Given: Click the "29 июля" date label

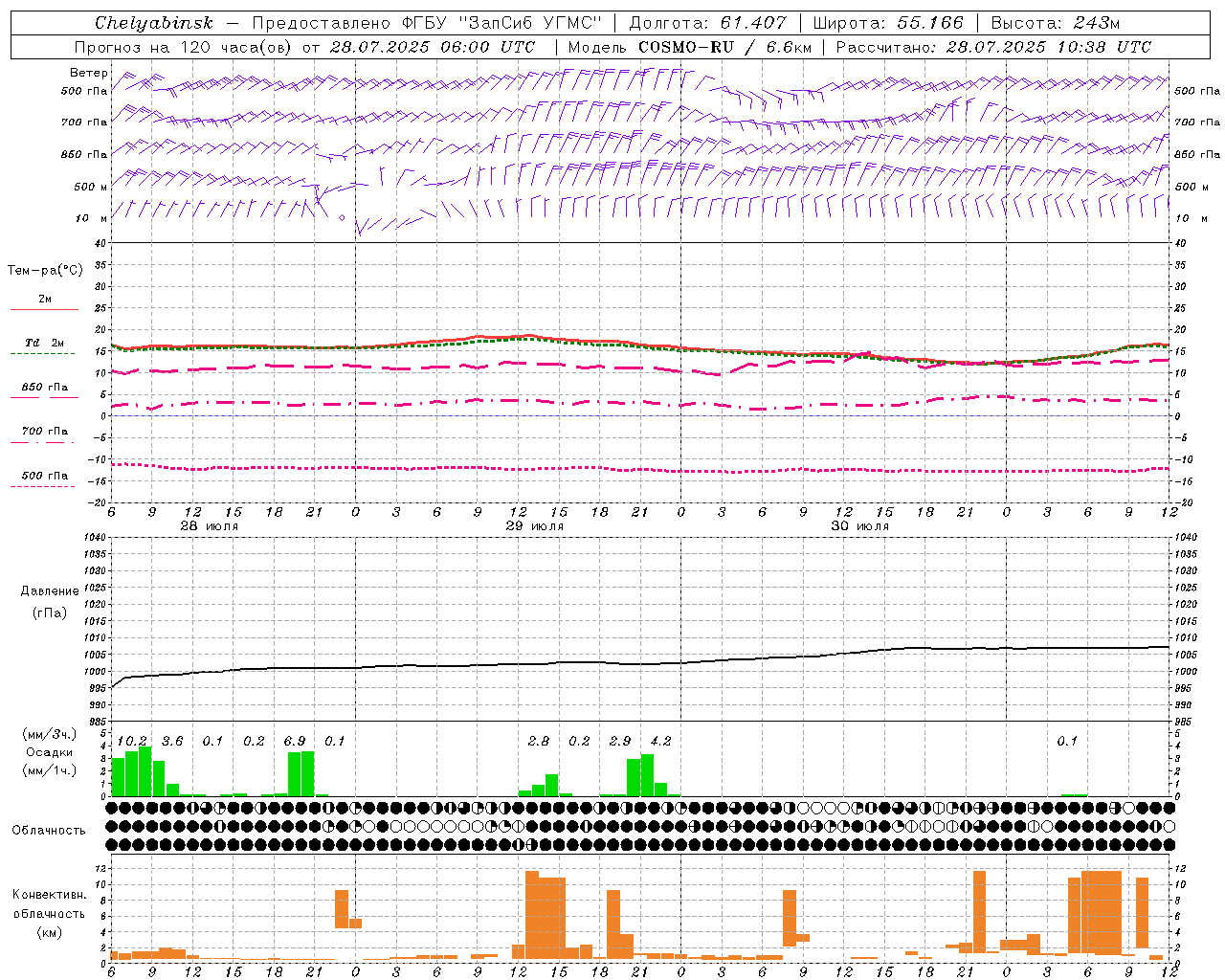Looking at the screenshot, I should pyautogui.click(x=535, y=526).
